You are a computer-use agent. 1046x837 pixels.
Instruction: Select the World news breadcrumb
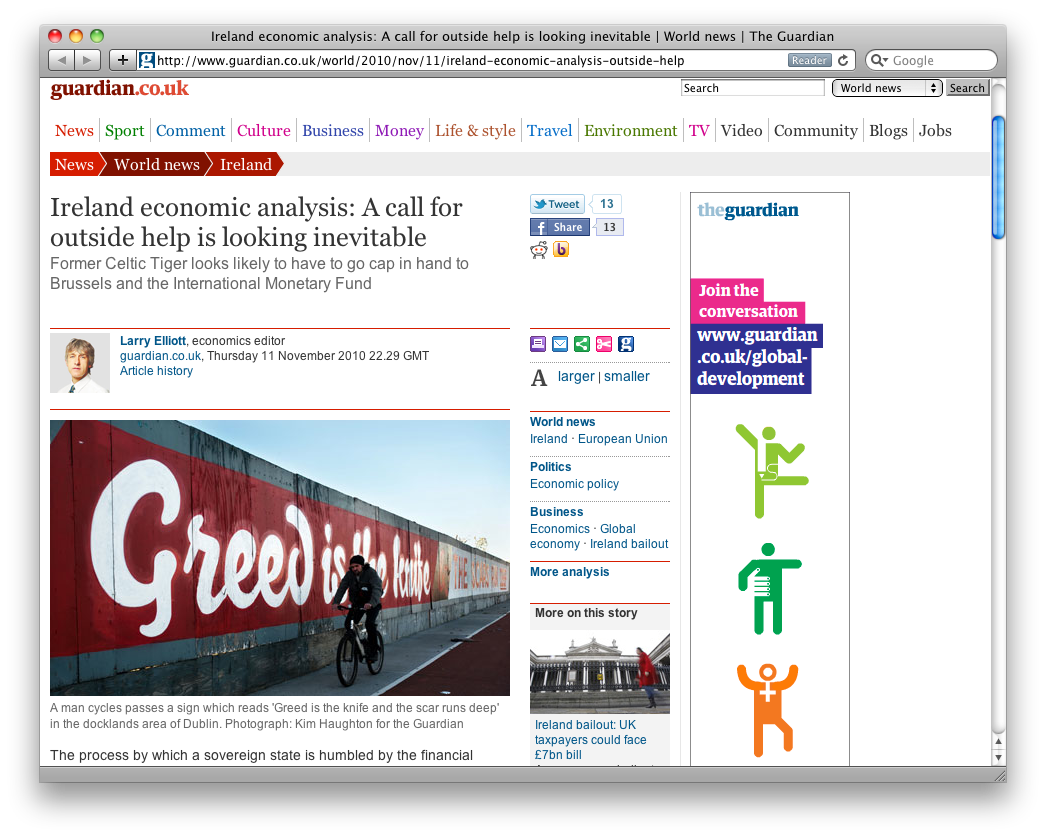pyautogui.click(x=157, y=165)
